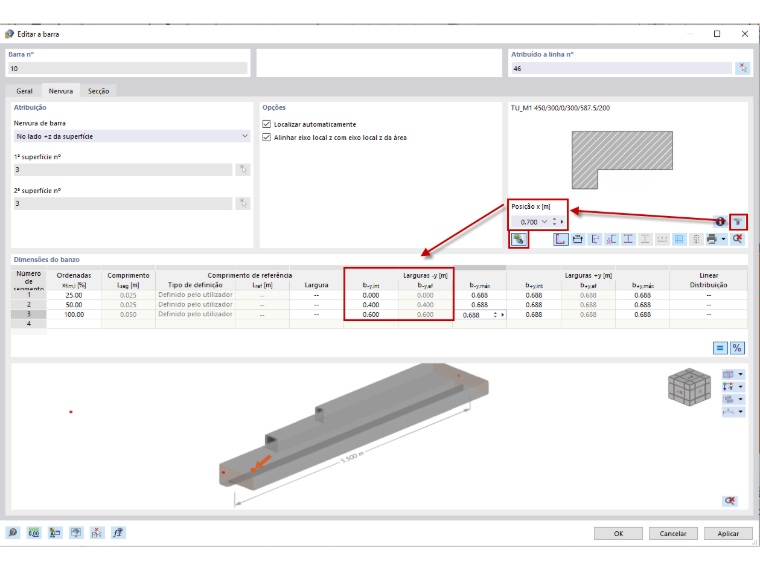Click the units and decimals 0.00 icon
Screen dimensions: 760x570
coord(34,533)
